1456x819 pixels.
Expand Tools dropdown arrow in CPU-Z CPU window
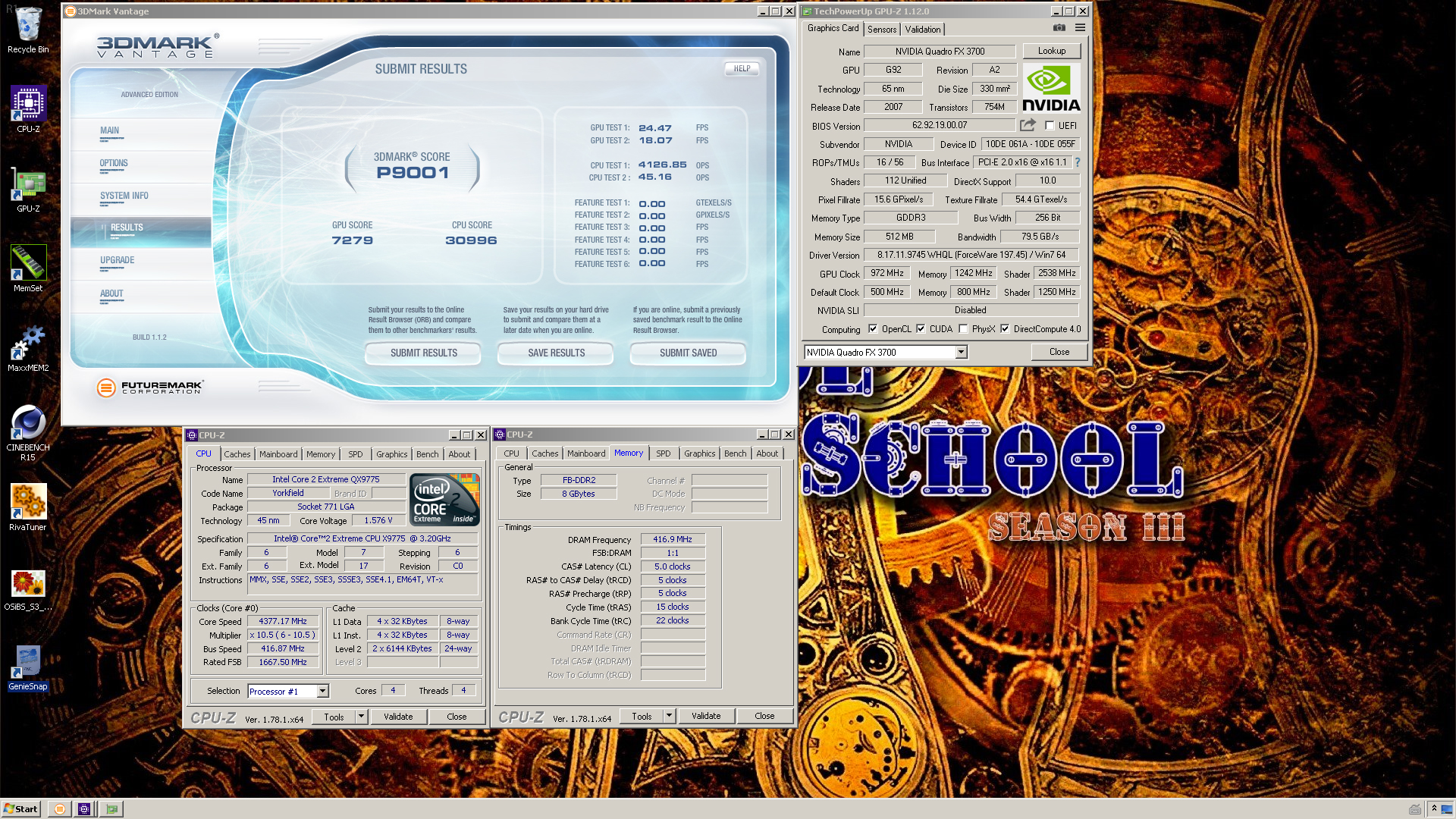361,717
